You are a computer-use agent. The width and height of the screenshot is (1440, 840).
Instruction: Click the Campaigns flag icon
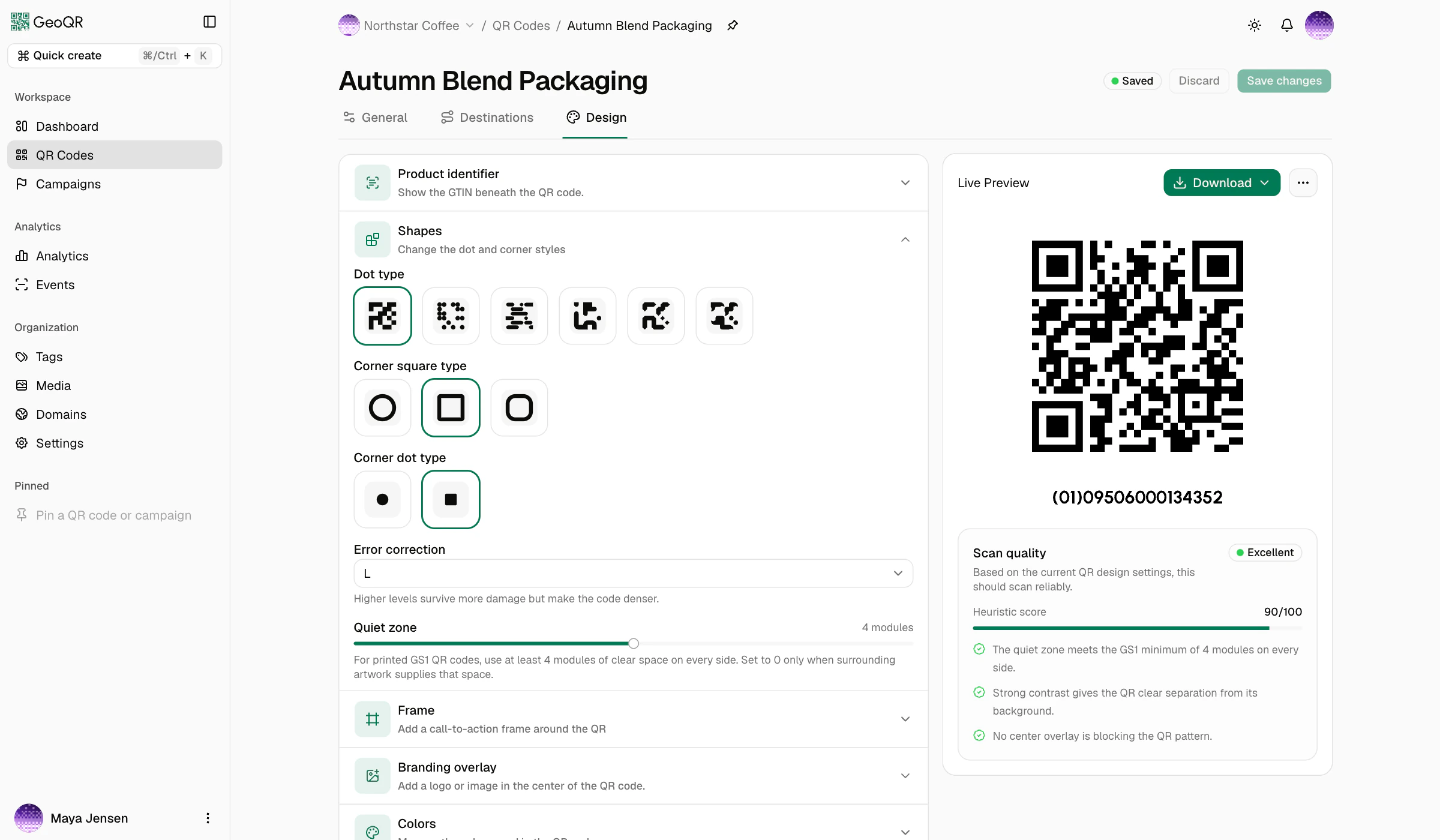pos(22,184)
